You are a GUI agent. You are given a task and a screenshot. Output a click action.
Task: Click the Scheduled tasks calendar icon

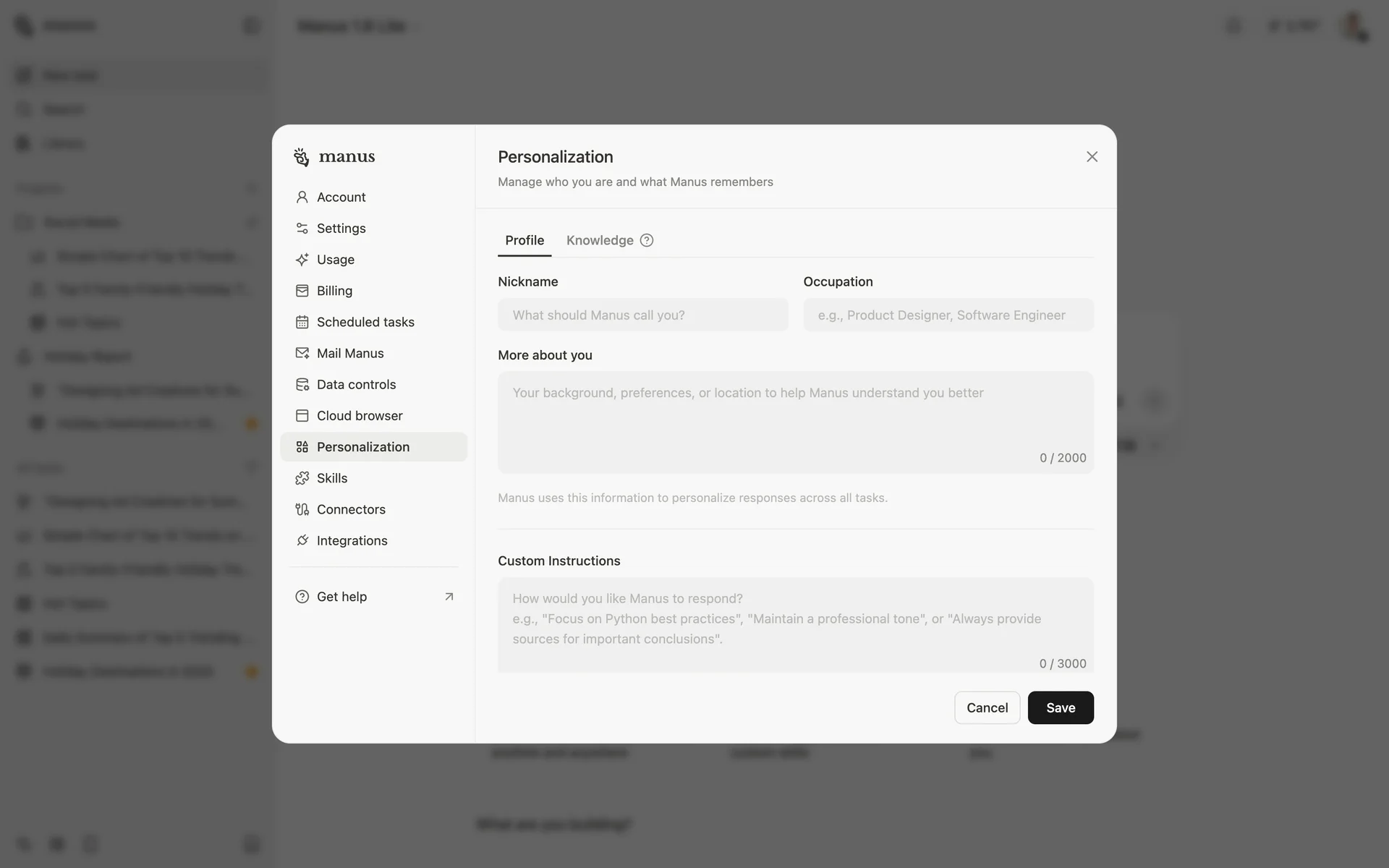302,322
